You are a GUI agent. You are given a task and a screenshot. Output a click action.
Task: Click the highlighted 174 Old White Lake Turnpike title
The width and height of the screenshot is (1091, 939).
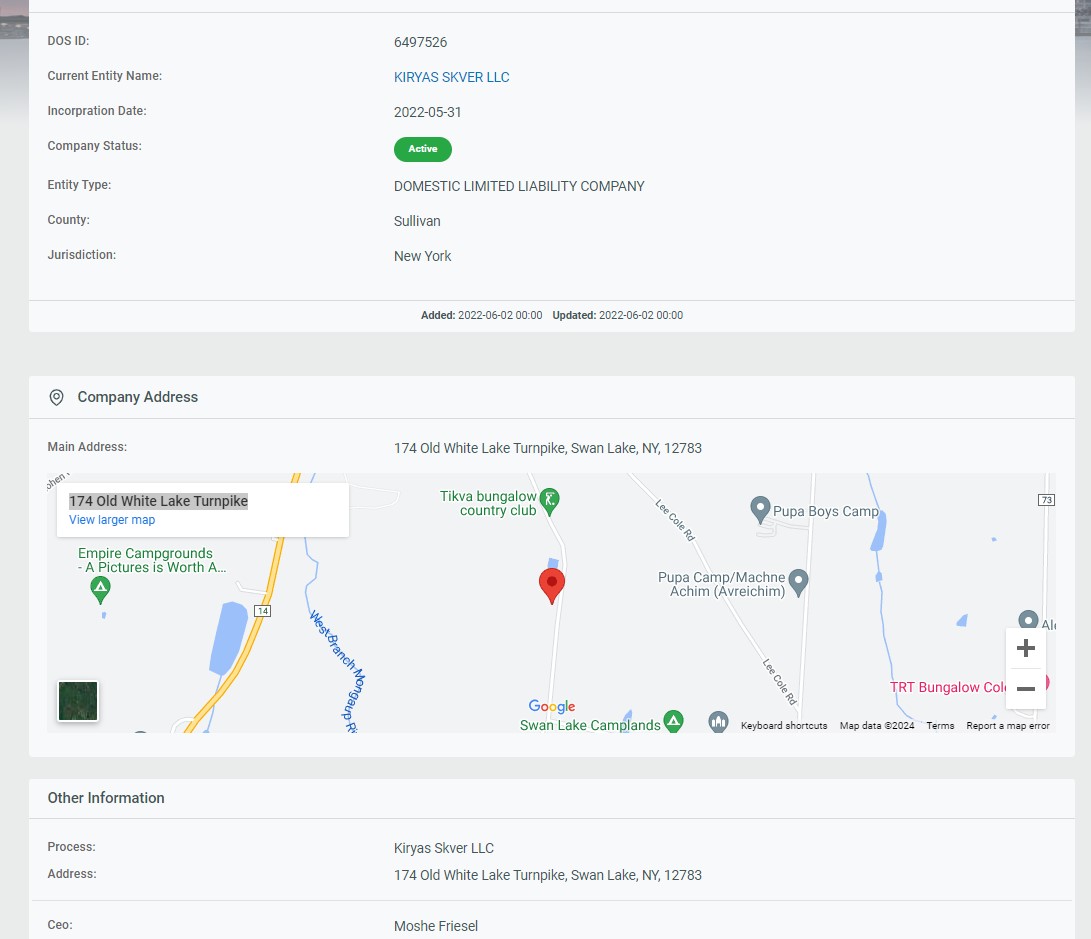(158, 501)
